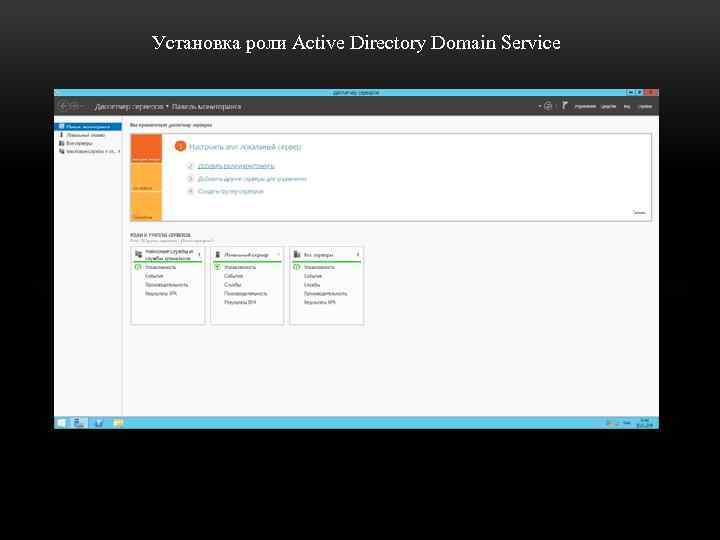Open the dropdown arrow beside the refresh icon
The image size is (720, 540).
coord(540,106)
